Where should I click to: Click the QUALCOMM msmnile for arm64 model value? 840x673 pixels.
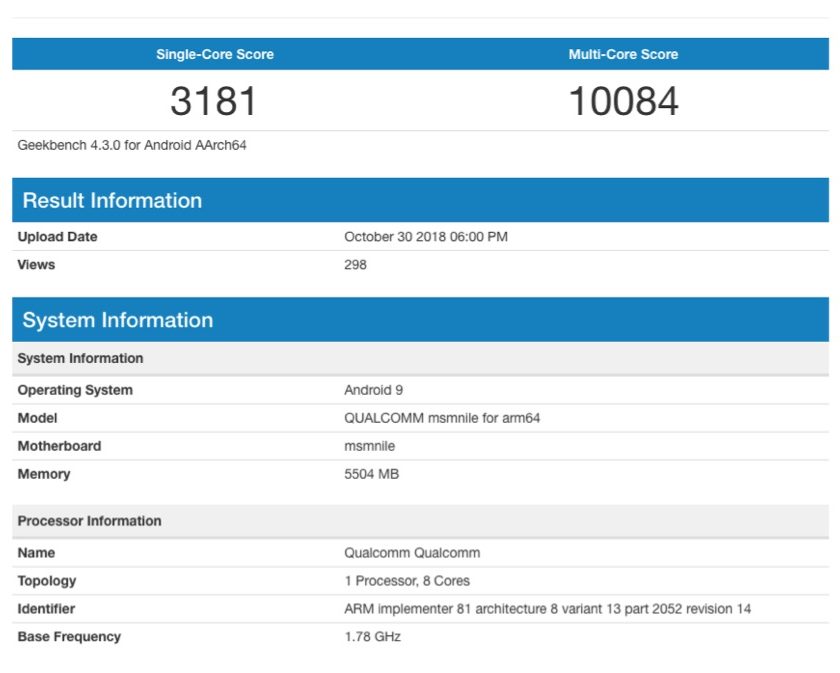coord(441,418)
